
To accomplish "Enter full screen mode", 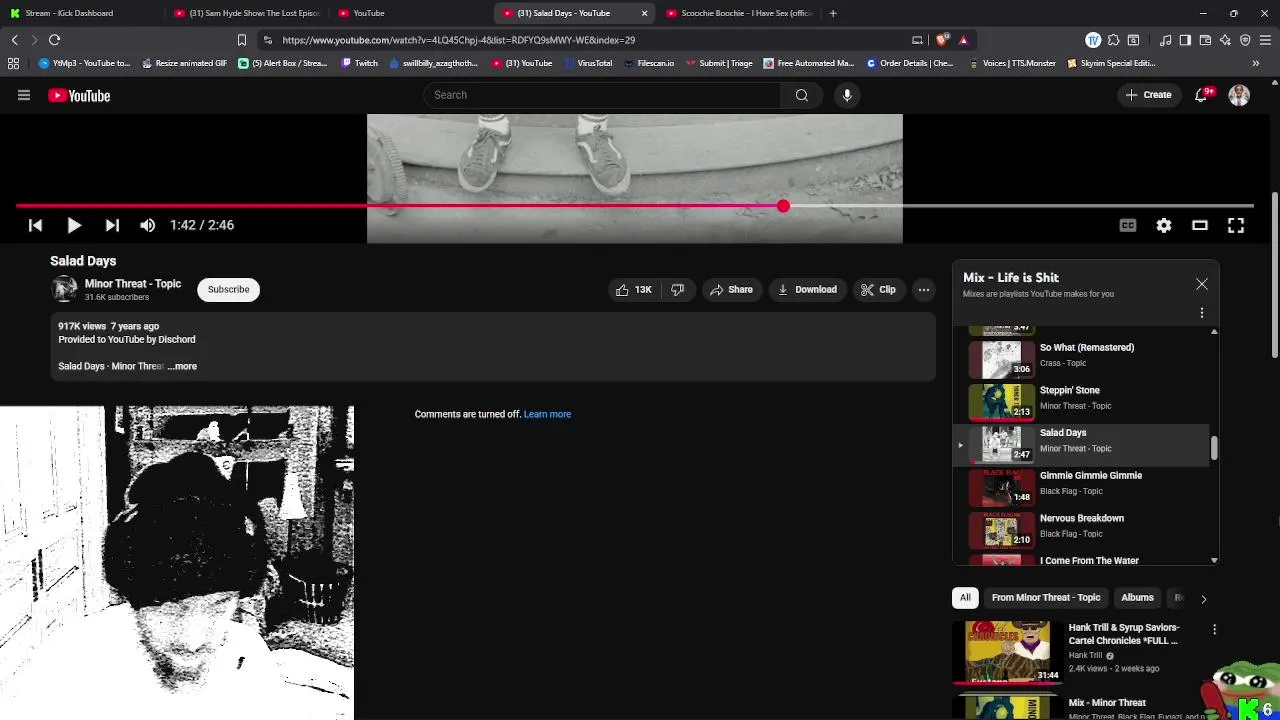I will tap(1236, 225).
